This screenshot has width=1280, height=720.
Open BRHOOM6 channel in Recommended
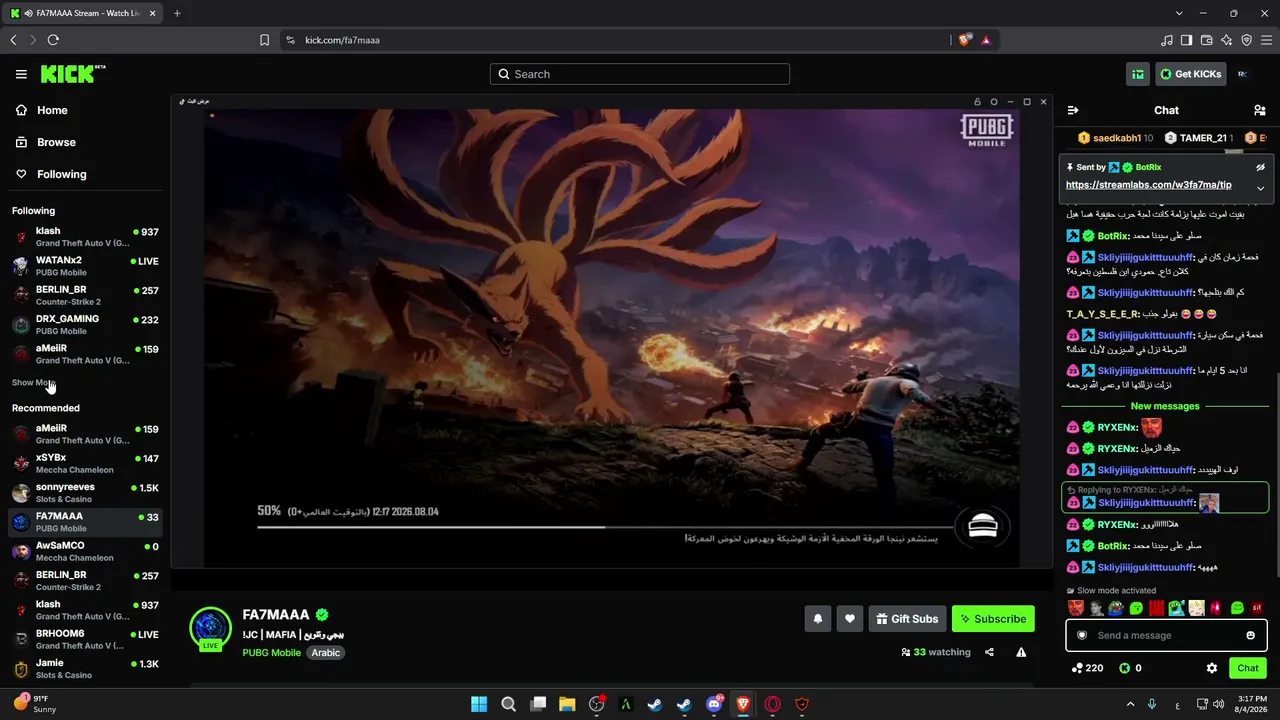(85, 639)
